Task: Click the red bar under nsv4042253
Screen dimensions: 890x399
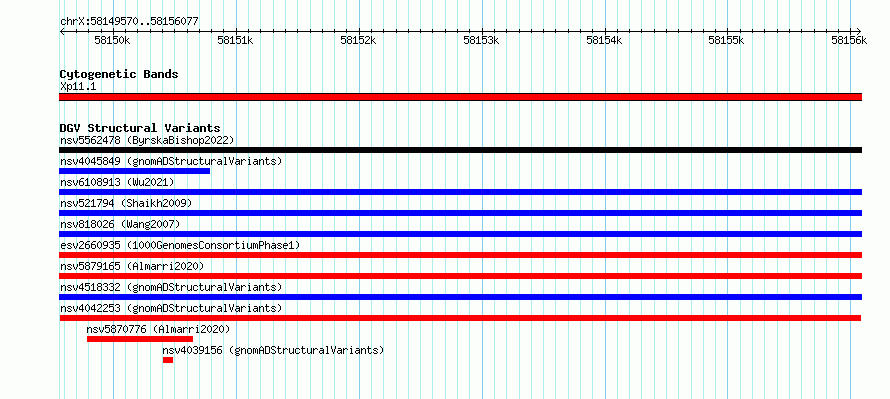Action: (460, 318)
